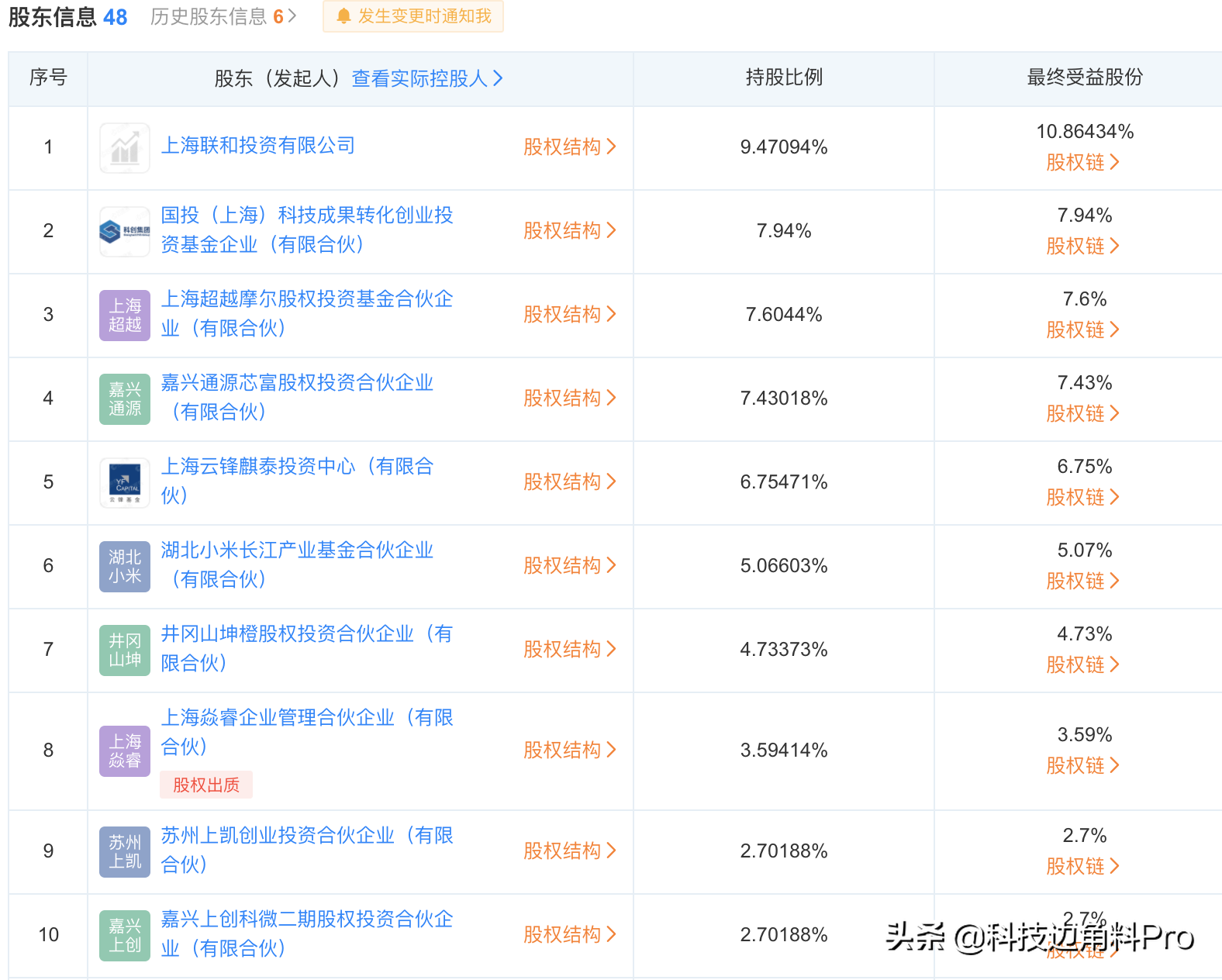Select the 5.06603% holding ratio cell
Image resolution: width=1222 pixels, height=980 pixels.
[784, 566]
